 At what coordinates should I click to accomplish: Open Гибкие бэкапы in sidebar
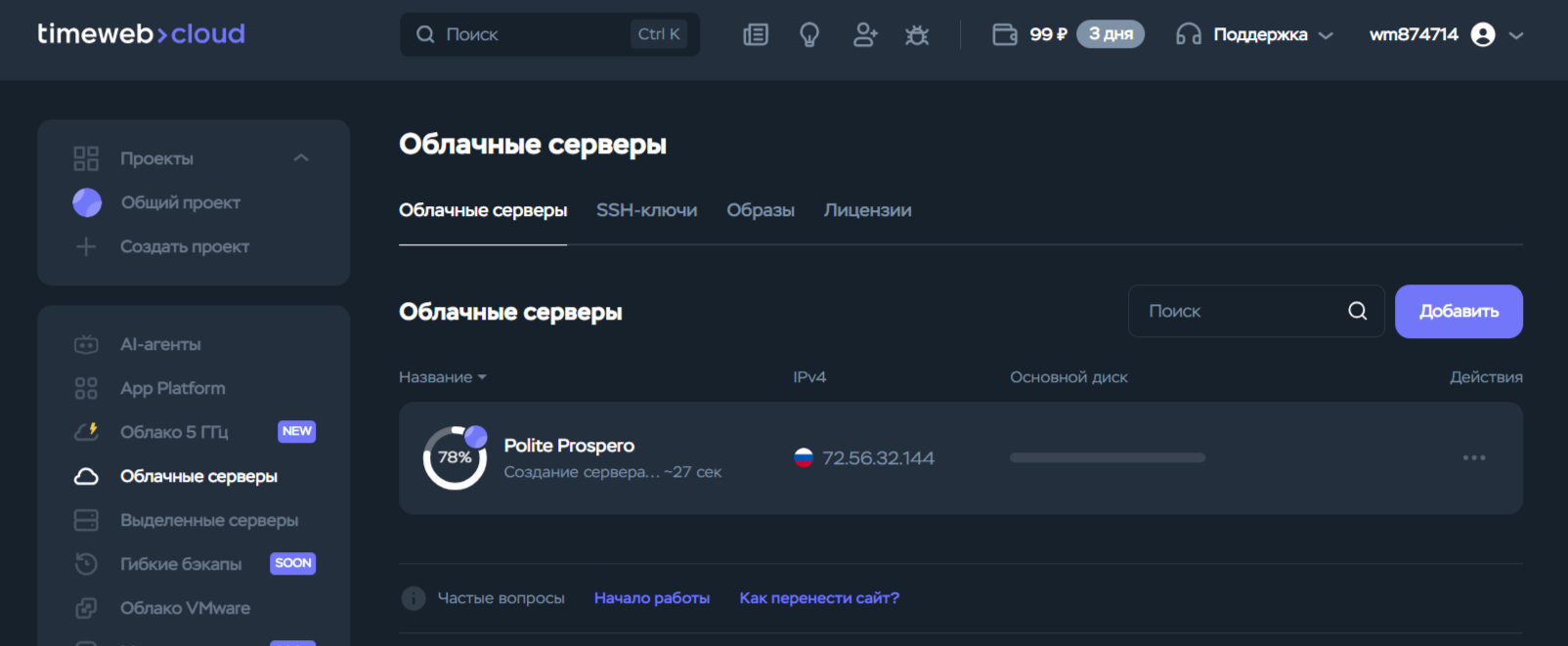click(x=181, y=564)
